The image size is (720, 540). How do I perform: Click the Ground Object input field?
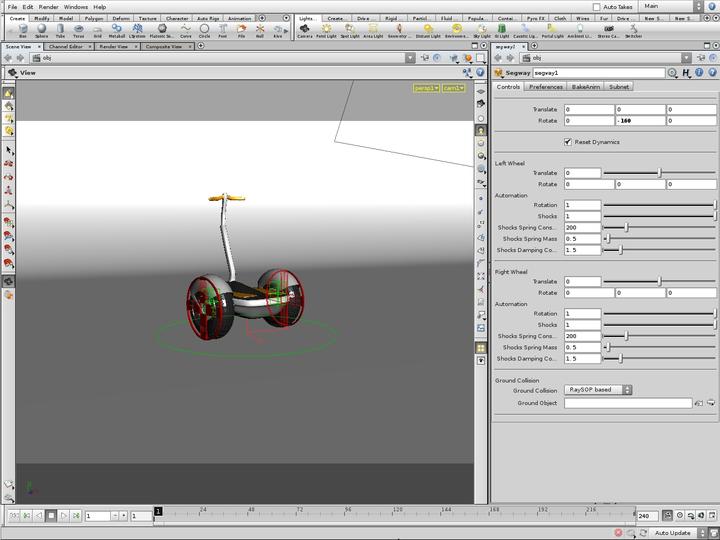click(x=628, y=403)
